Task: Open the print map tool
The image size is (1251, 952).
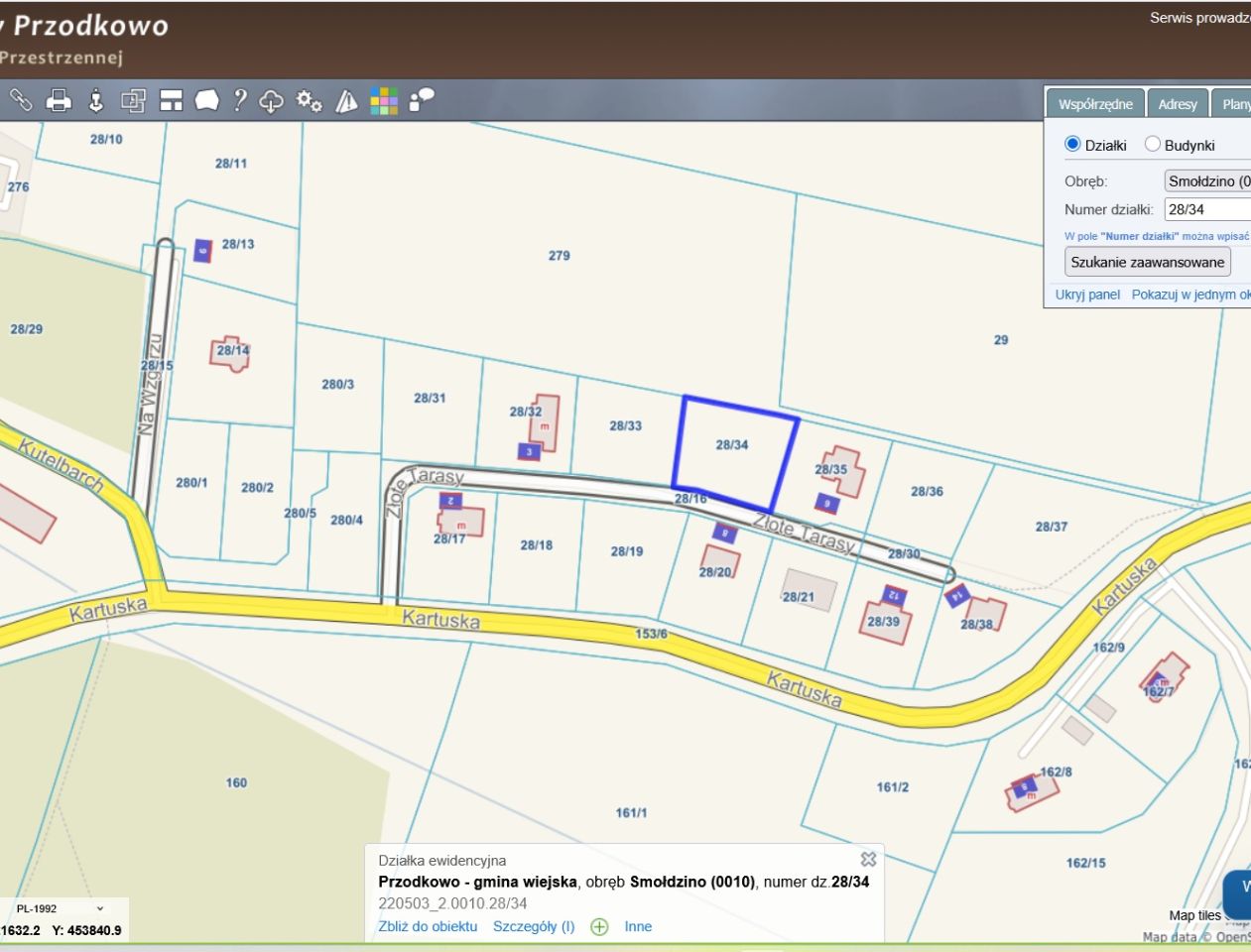Action: tap(59, 100)
